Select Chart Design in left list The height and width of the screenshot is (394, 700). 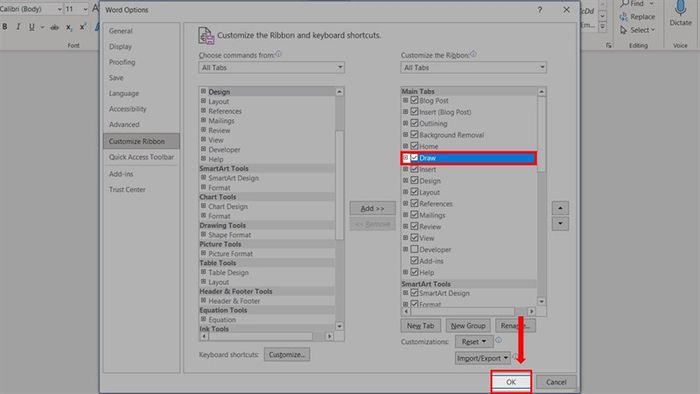tap(228, 206)
